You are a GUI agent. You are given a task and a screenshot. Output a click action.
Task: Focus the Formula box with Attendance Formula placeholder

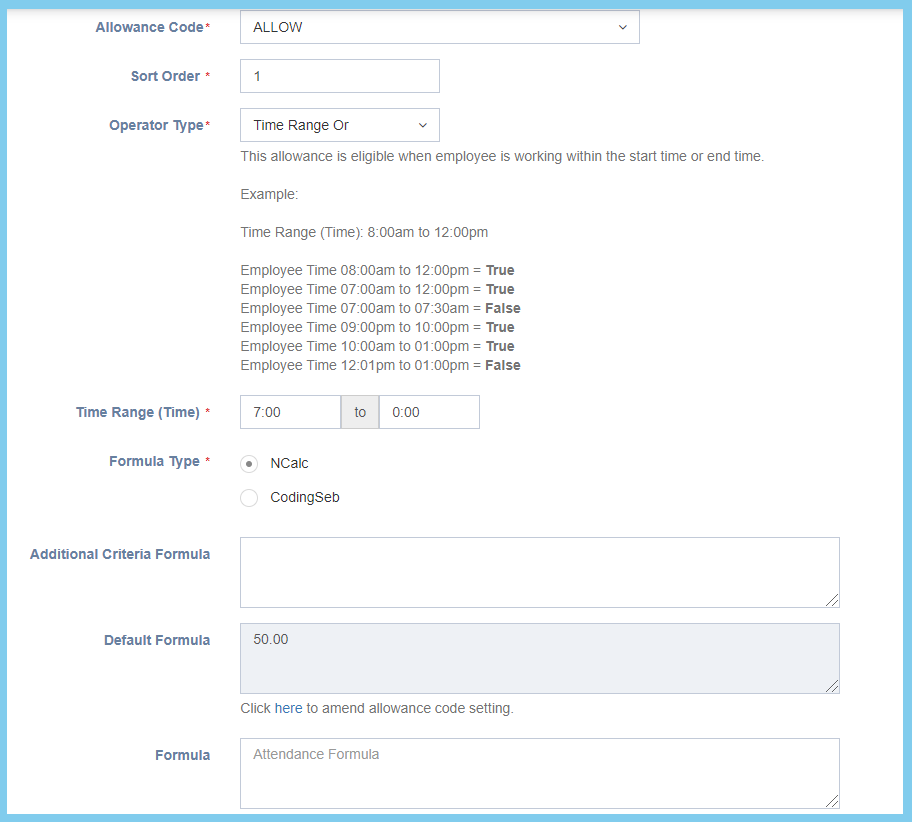539,773
